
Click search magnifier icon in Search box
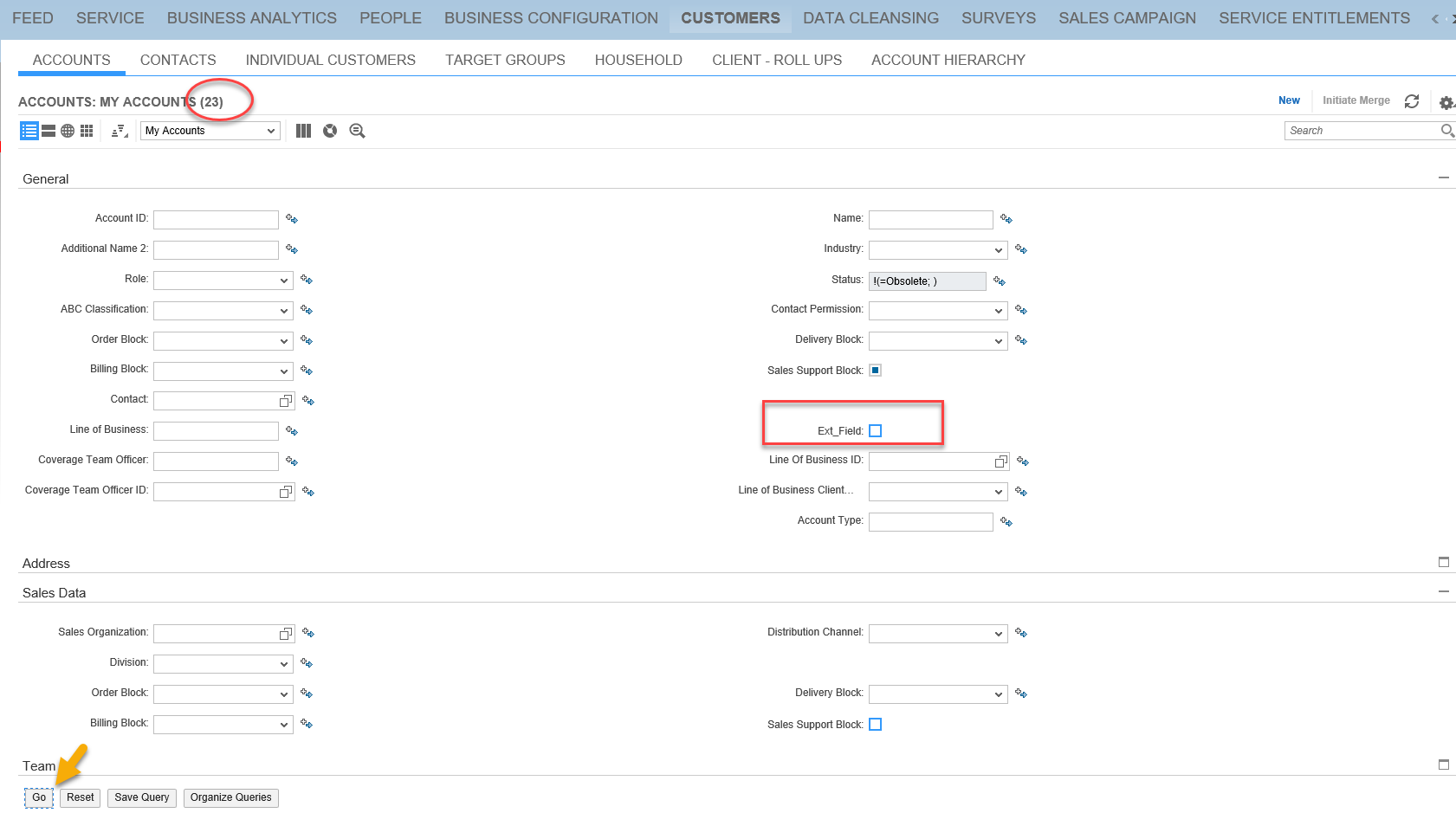pyautogui.click(x=1446, y=131)
